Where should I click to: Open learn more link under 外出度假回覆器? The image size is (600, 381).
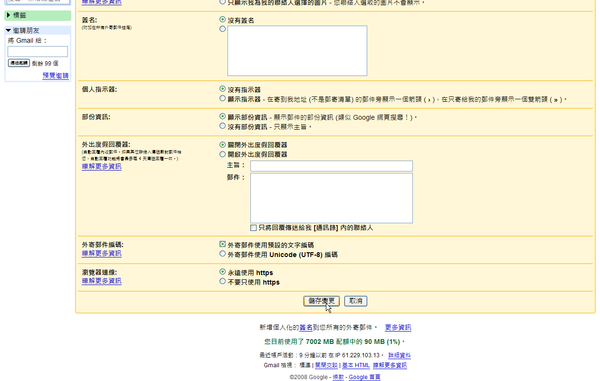coord(101,166)
